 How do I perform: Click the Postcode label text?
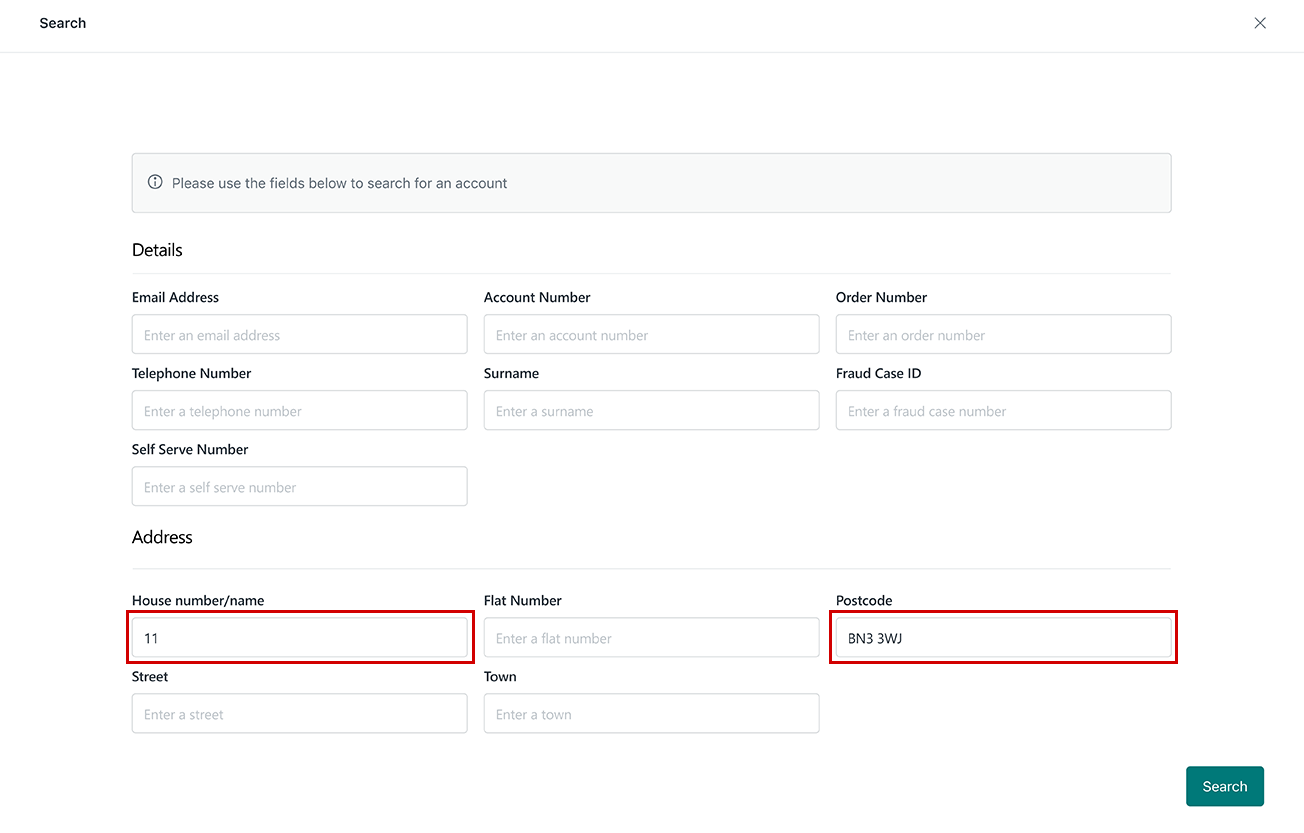(864, 600)
